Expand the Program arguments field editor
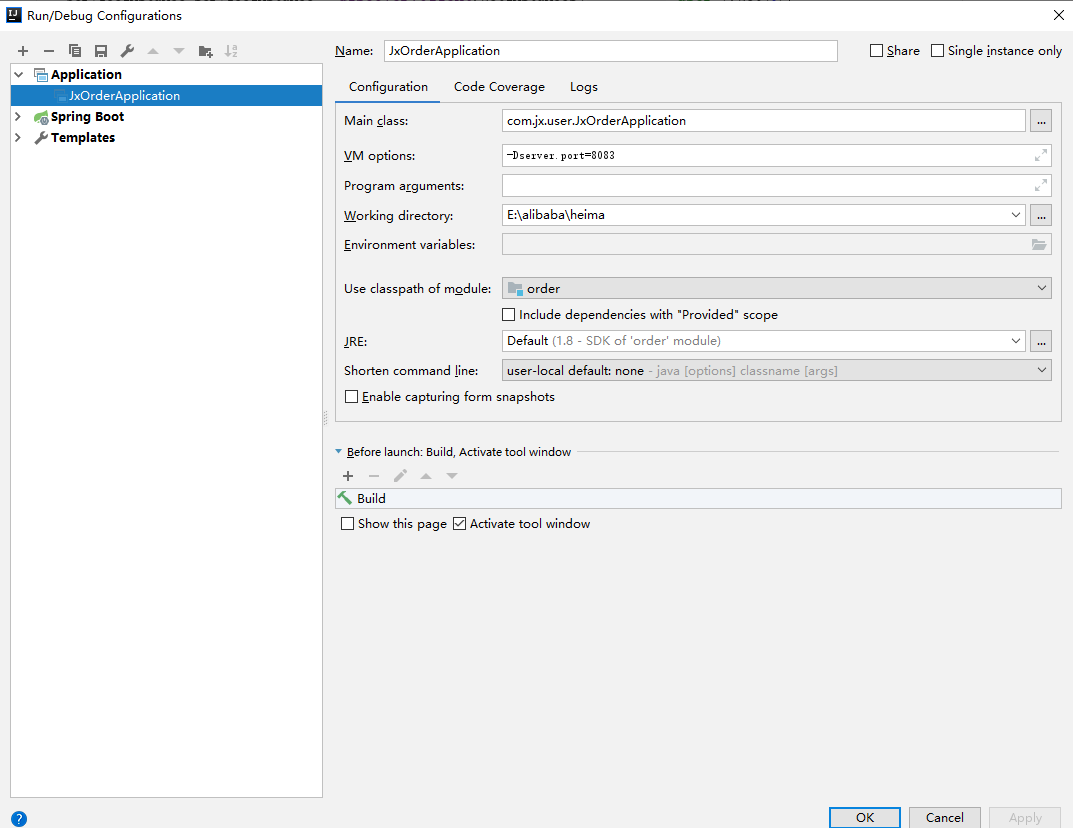Screen dimensions: 1073x828 pos(1041,185)
